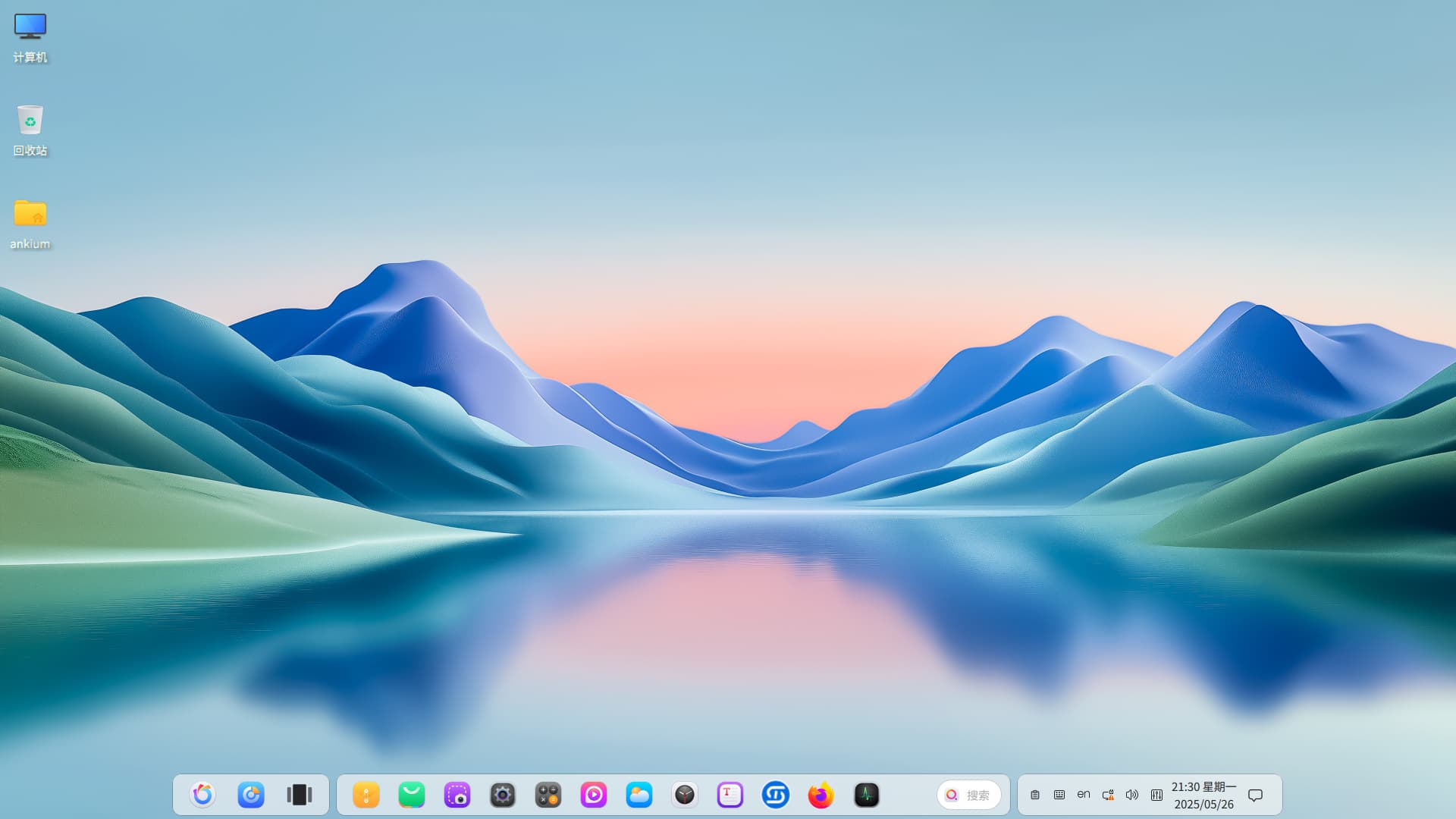The image size is (1456, 819).
Task: Click the dock search field
Action: point(969,795)
